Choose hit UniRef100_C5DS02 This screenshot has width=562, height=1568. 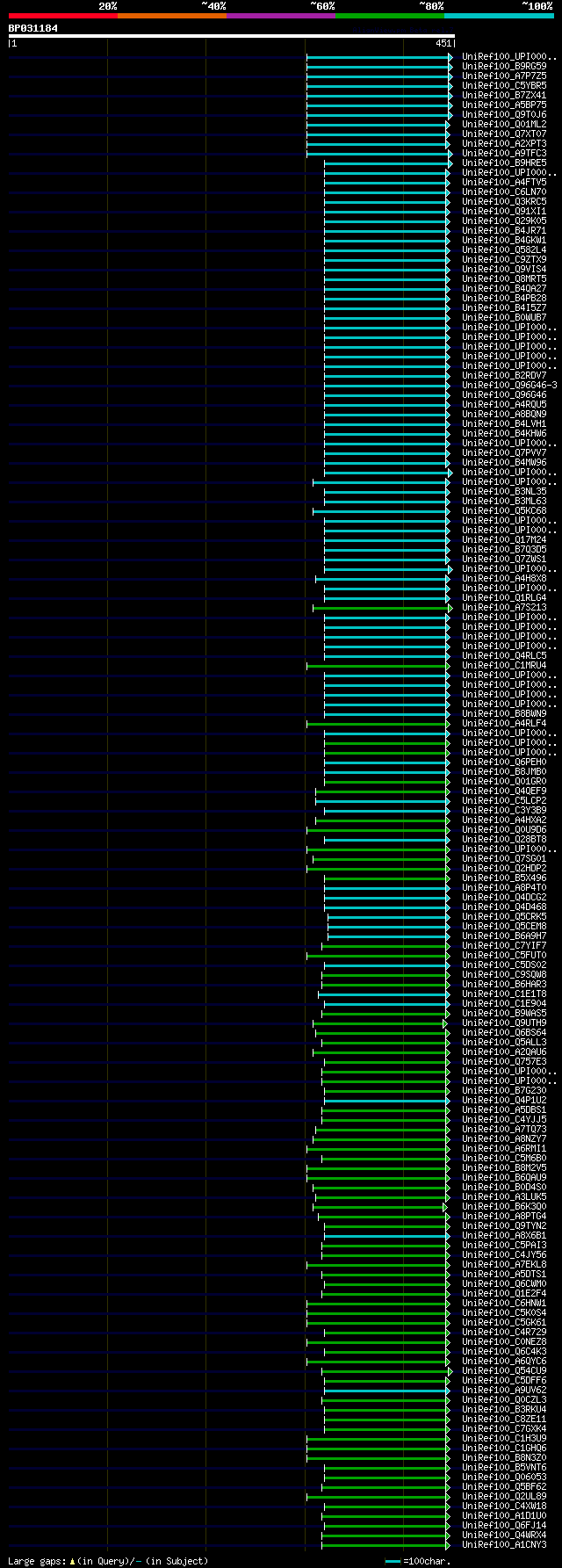[504, 965]
